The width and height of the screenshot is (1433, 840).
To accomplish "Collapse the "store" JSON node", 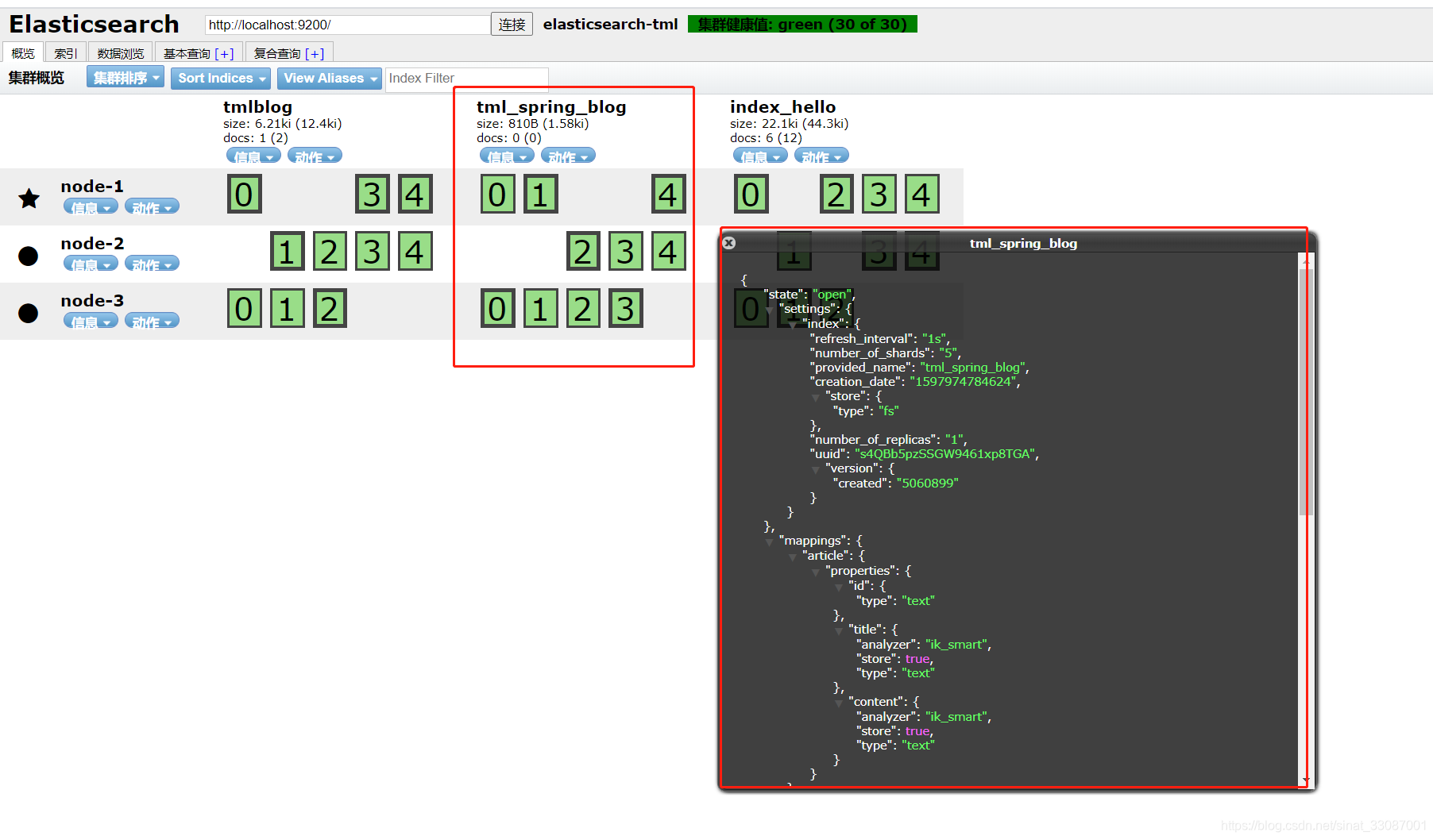I will pyautogui.click(x=815, y=398).
